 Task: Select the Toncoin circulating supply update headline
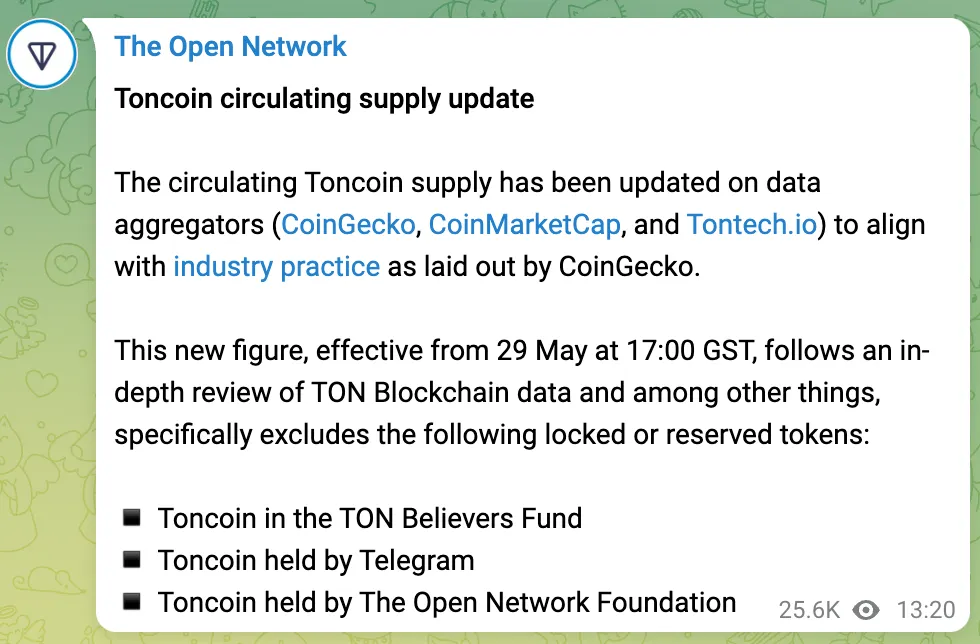tap(325, 98)
